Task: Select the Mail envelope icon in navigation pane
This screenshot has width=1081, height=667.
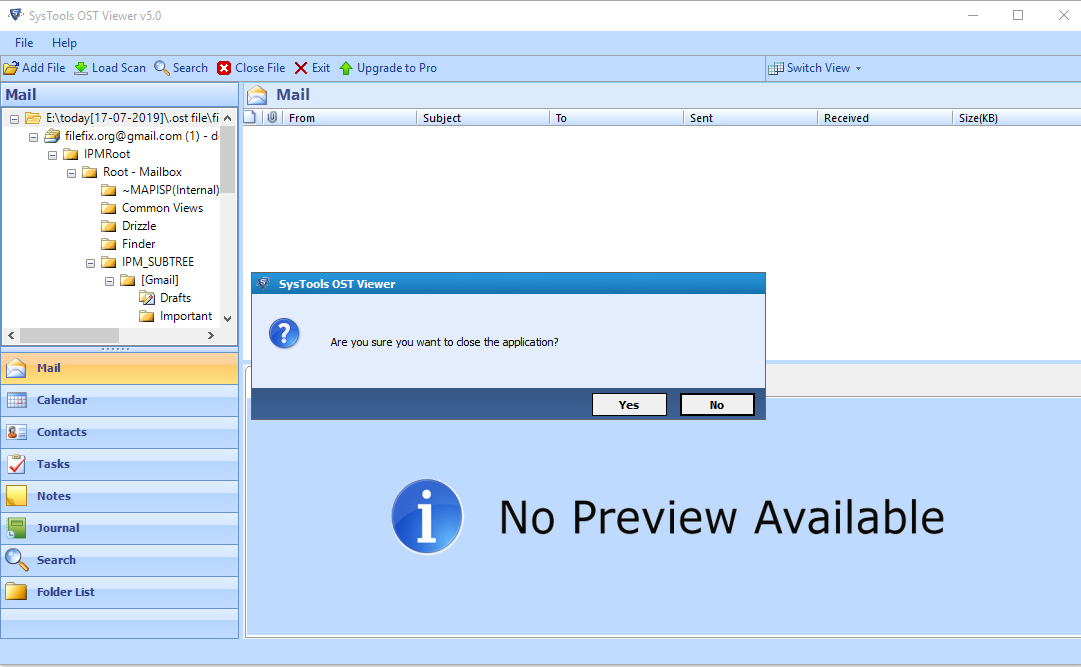Action: (16, 368)
